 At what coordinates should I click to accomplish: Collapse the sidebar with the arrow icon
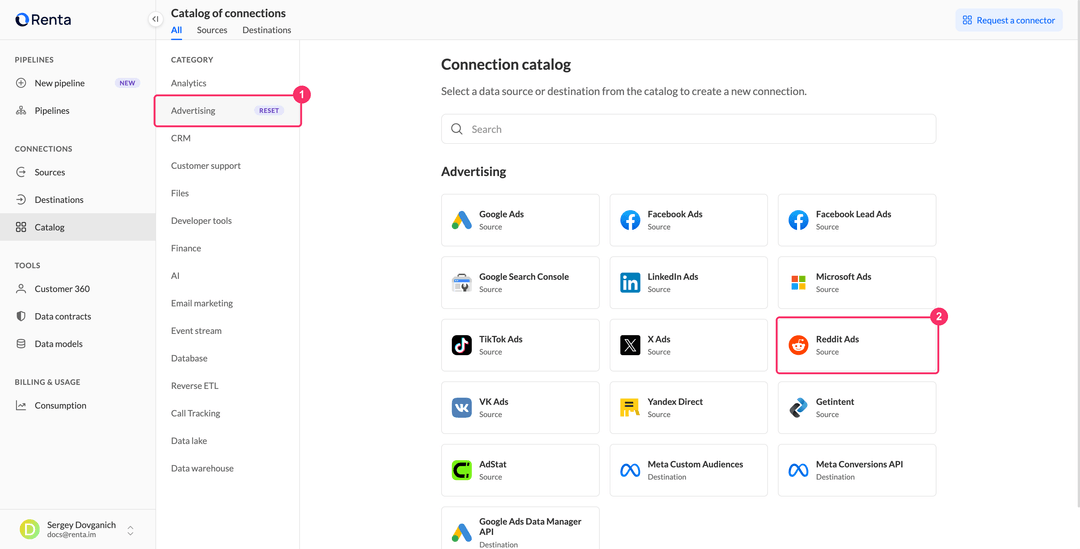(156, 19)
